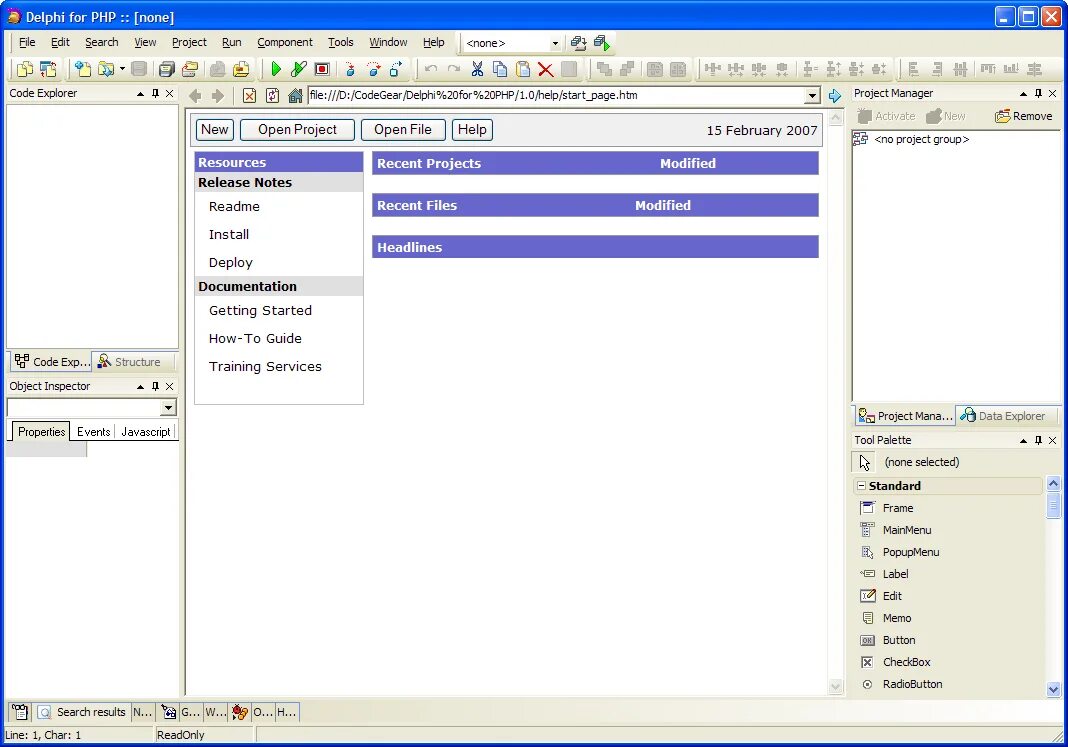
Task: Open the How-To Guide link
Action: 255,338
